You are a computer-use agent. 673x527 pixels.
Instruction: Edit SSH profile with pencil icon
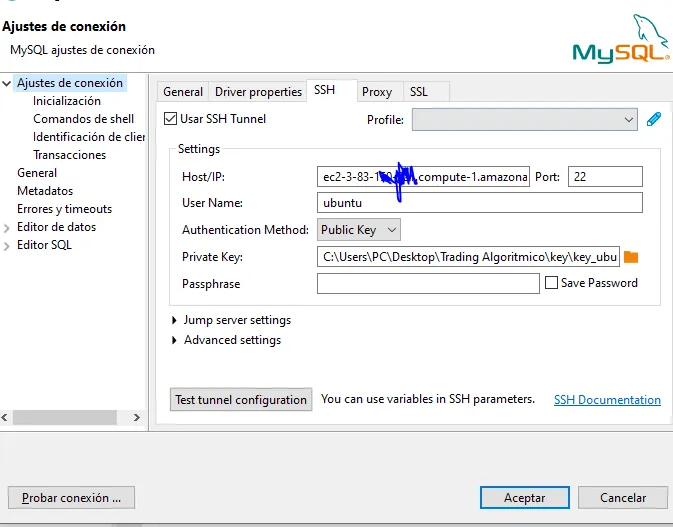(x=654, y=119)
